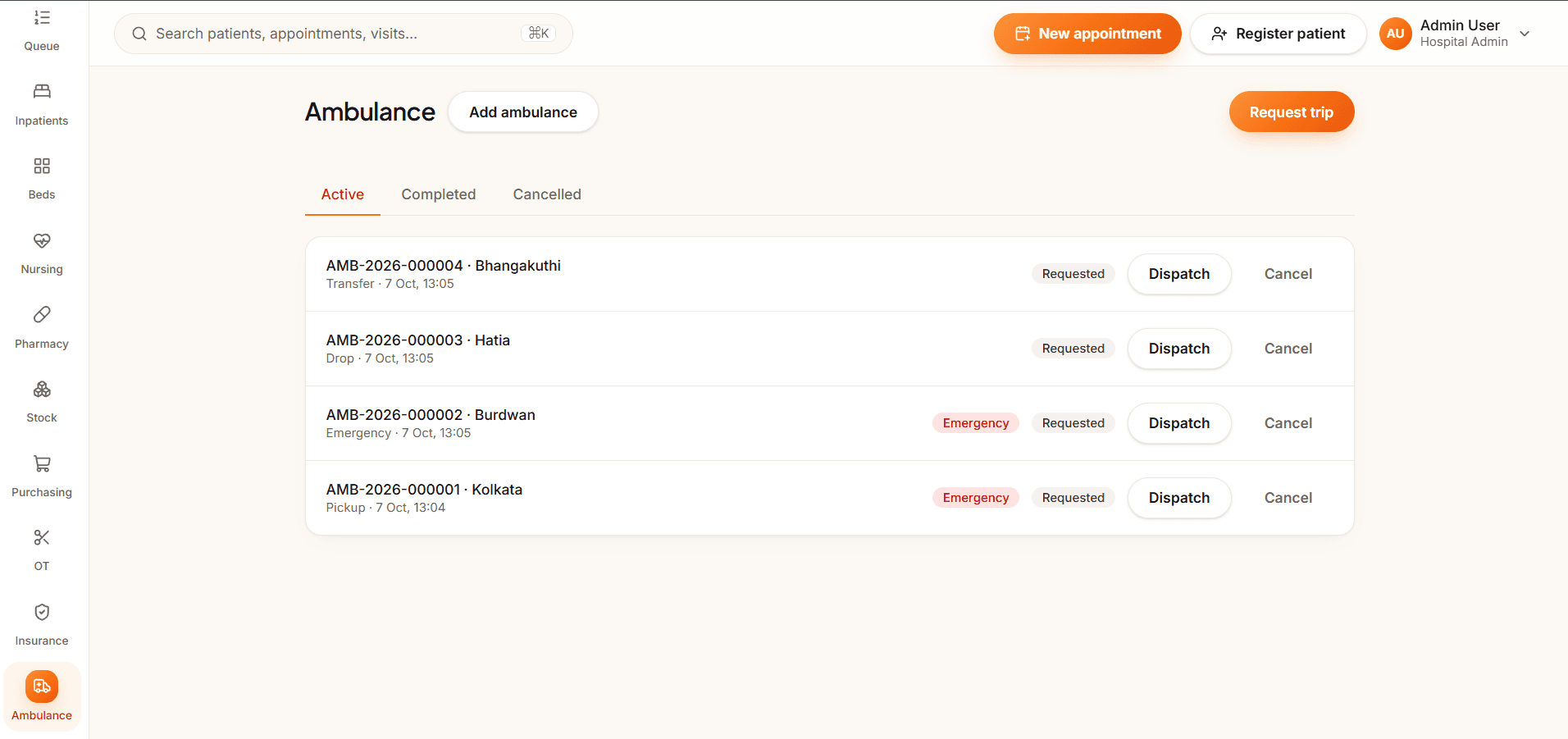
Task: Click calendar icon in New appointment button
Action: point(1022,34)
